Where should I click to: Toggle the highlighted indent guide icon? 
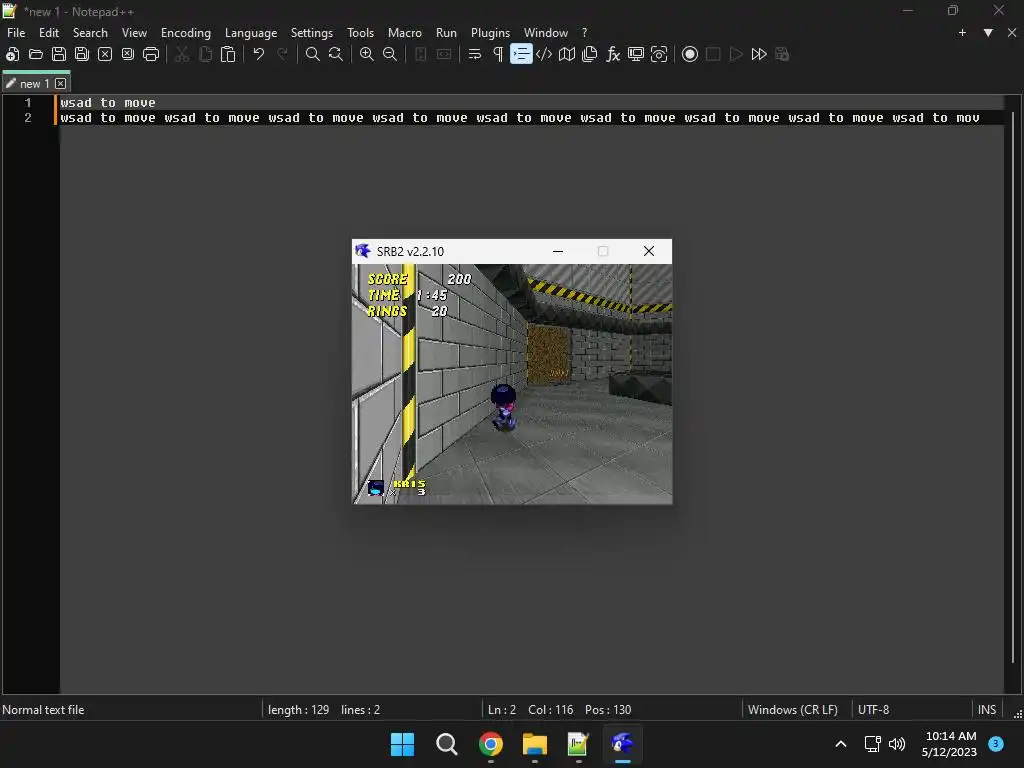click(x=521, y=54)
